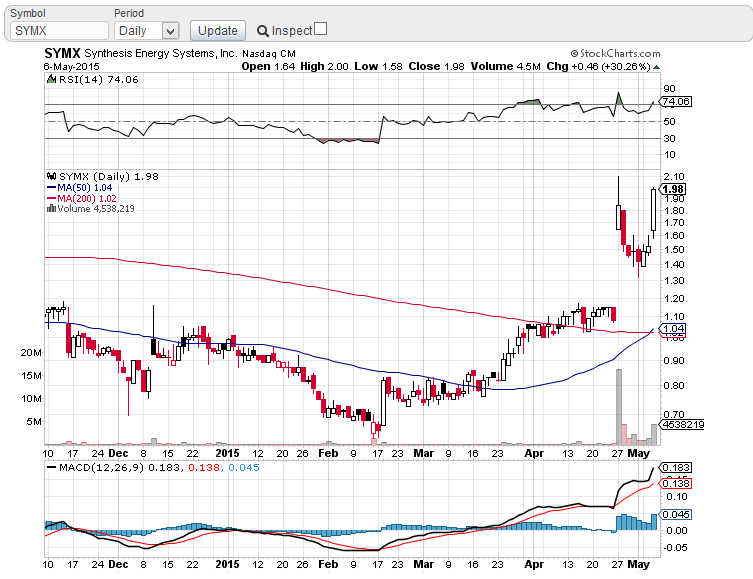Click the RSI(14) indicator triangle icon
Screen dimensions: 753x579
coord(51,79)
